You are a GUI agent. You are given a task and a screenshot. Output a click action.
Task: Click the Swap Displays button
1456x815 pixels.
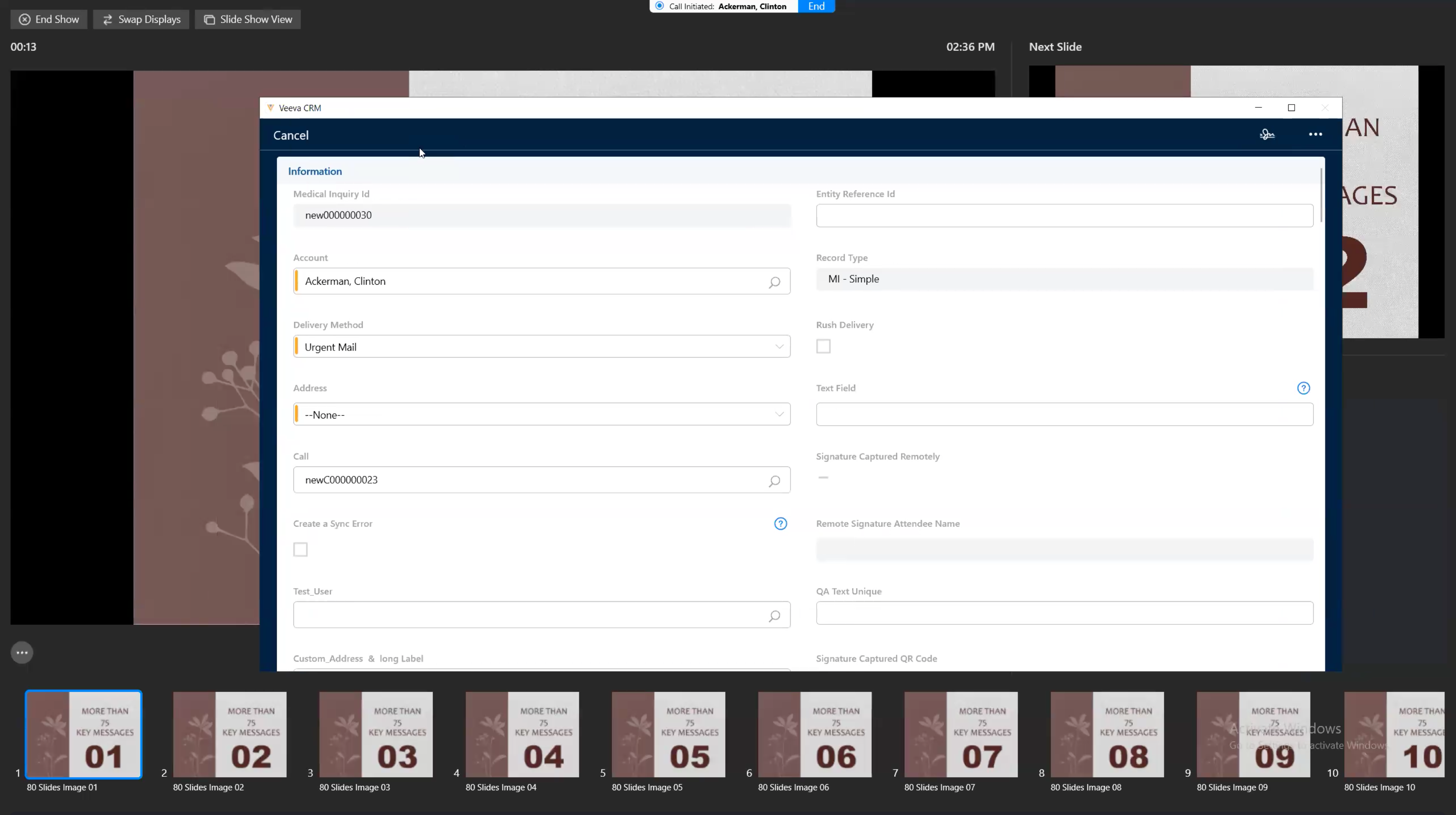pos(141,19)
